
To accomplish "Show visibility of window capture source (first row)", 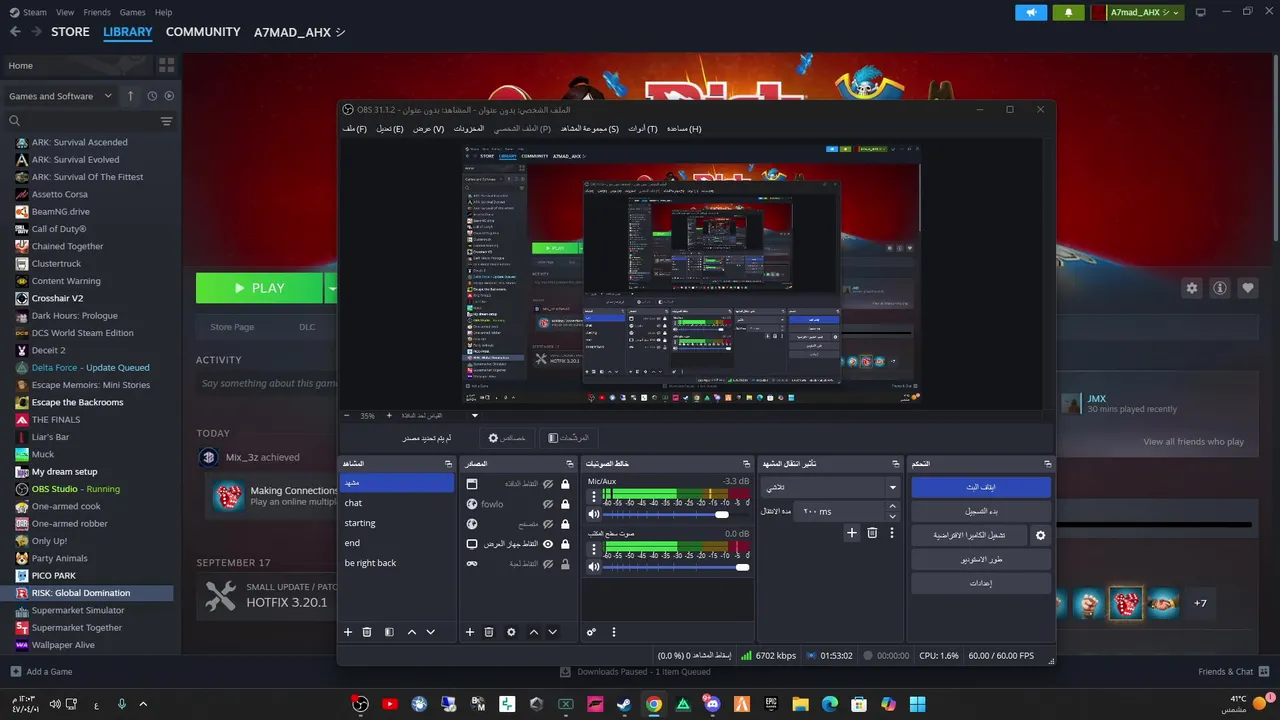I will click(548, 484).
